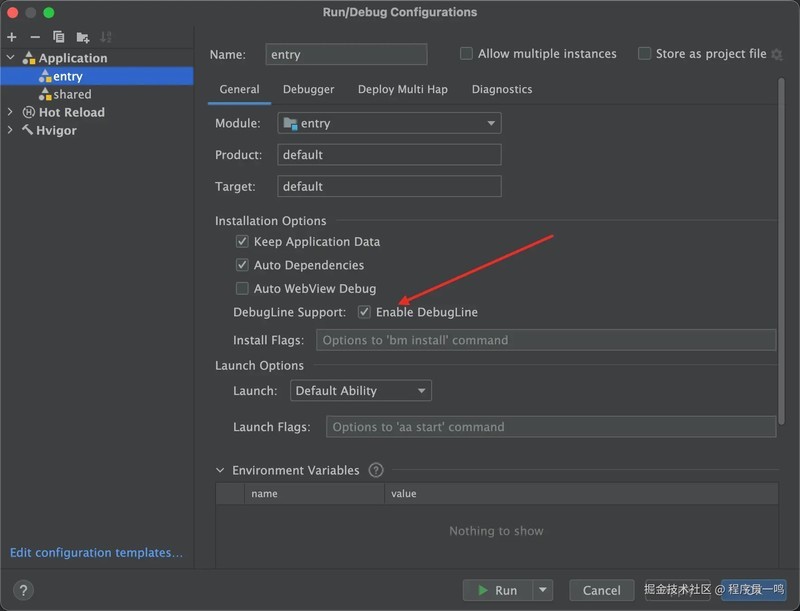Click the help question mark icon at bottom left
The width and height of the screenshot is (800, 611).
tap(22, 590)
